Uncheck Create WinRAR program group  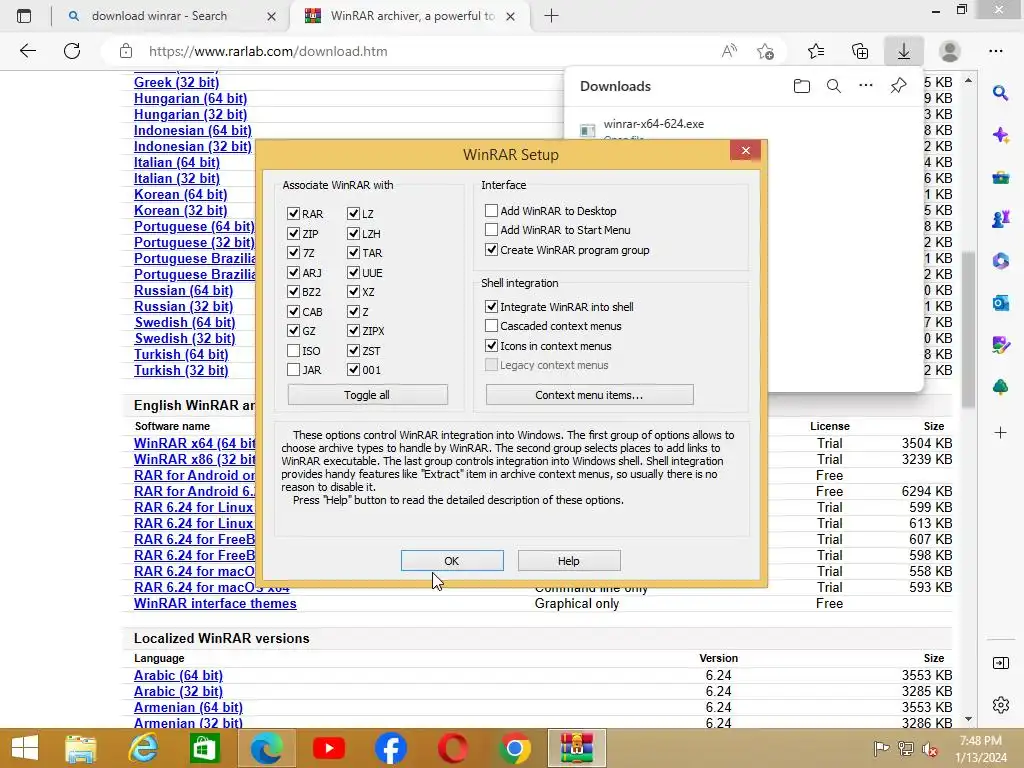pos(491,249)
